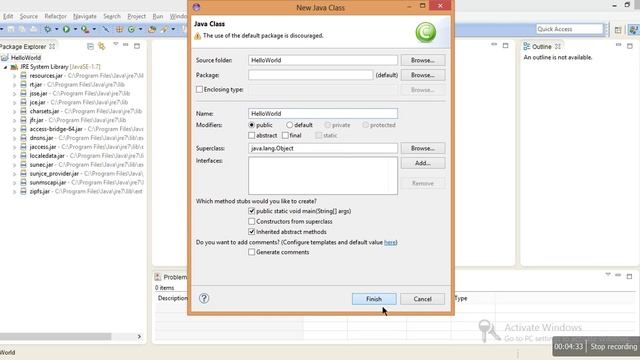This screenshot has width=640, height=360.
Task: Click the Add interfaces button
Action: [422, 163]
